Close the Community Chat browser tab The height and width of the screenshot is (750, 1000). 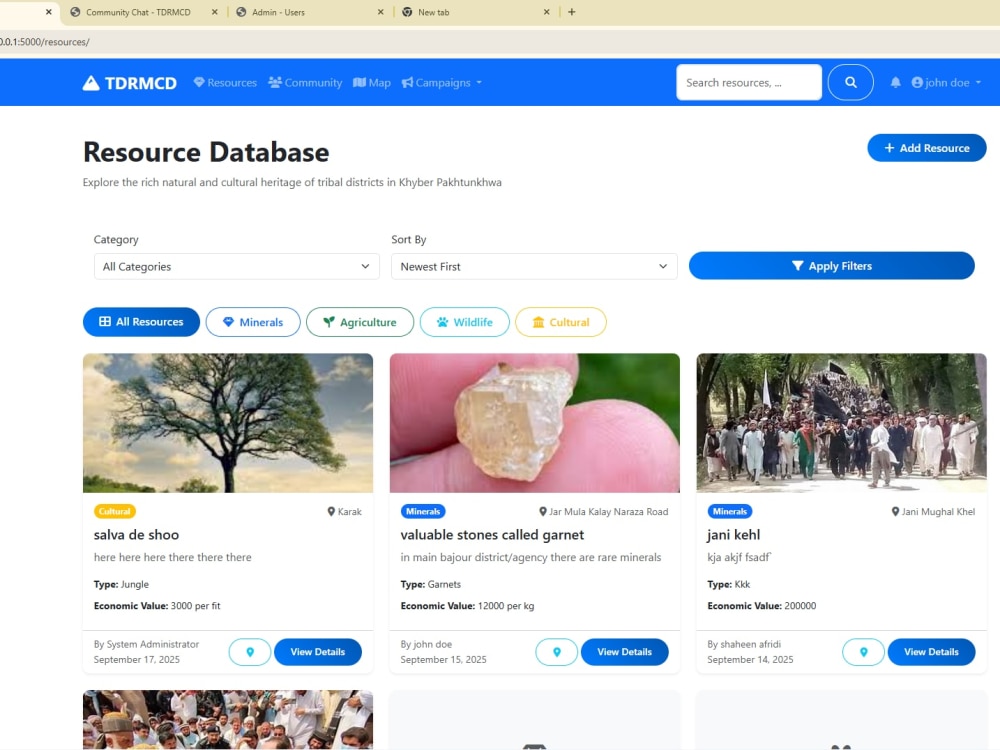(x=214, y=12)
